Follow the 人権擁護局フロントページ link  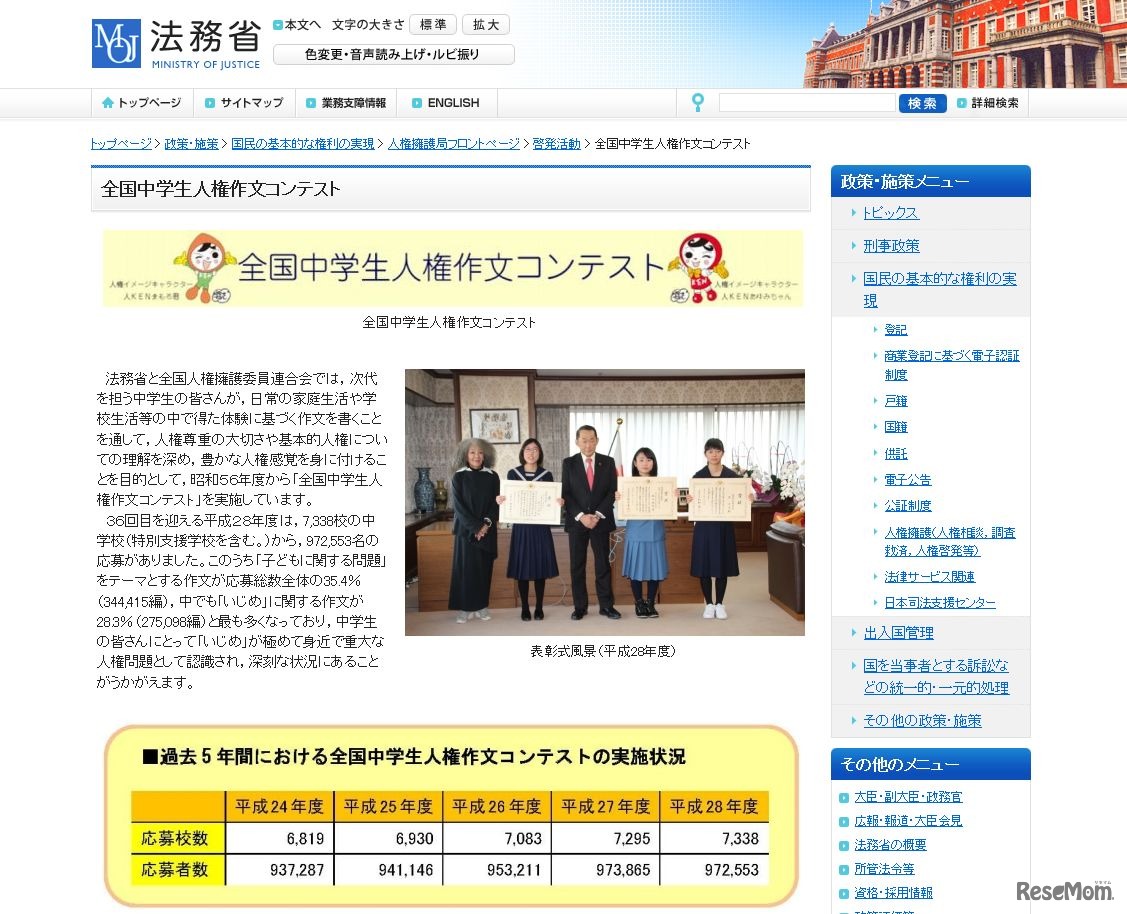454,143
